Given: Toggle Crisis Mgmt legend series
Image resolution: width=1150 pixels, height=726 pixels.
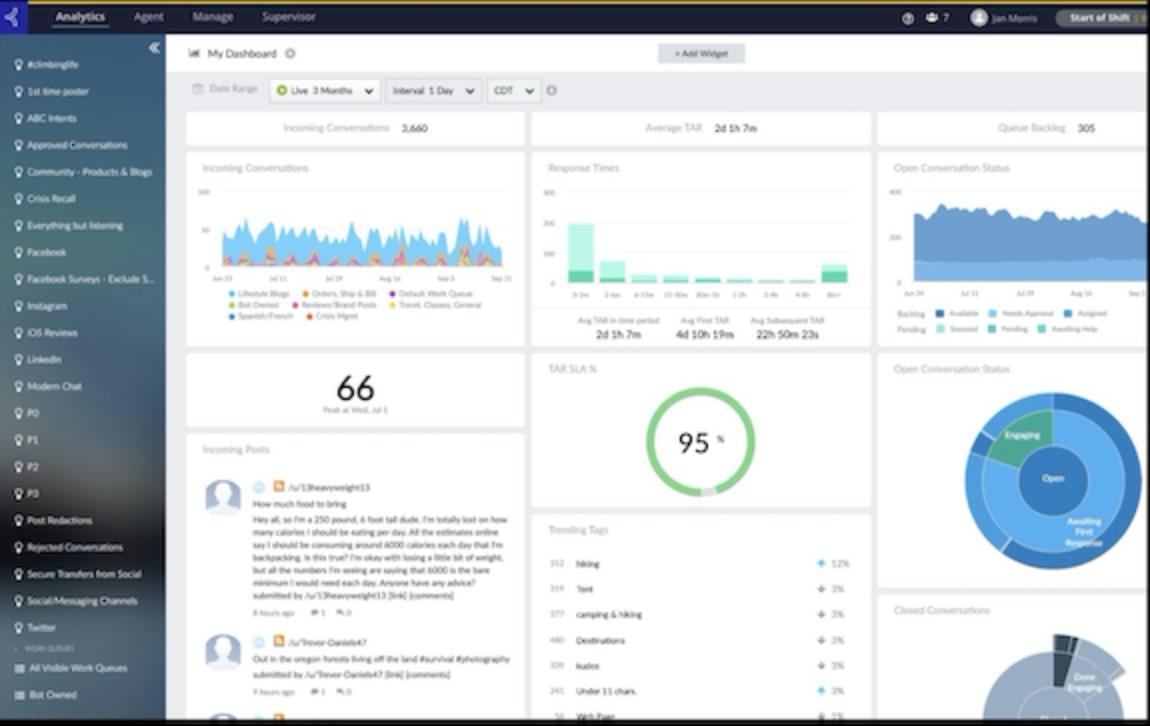Looking at the screenshot, I should (x=331, y=316).
